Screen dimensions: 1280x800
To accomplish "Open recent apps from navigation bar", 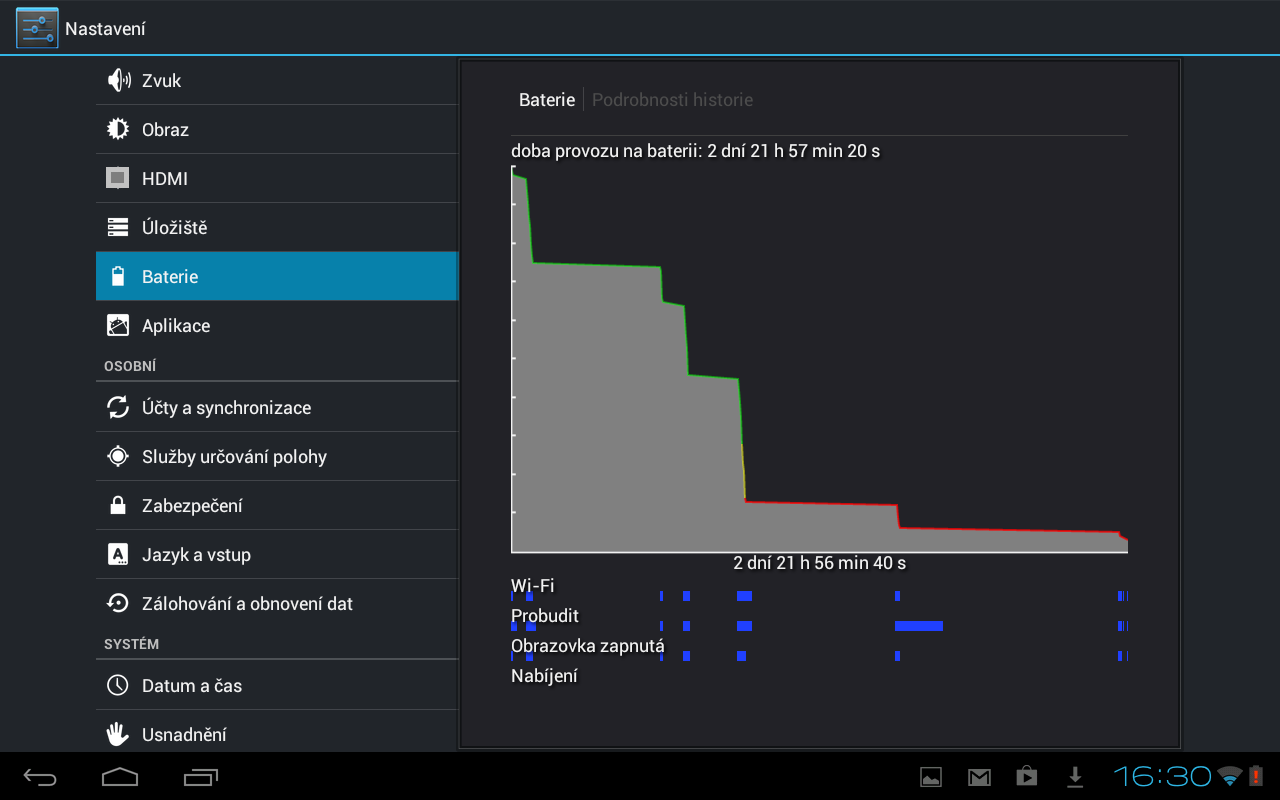I will pos(201,776).
